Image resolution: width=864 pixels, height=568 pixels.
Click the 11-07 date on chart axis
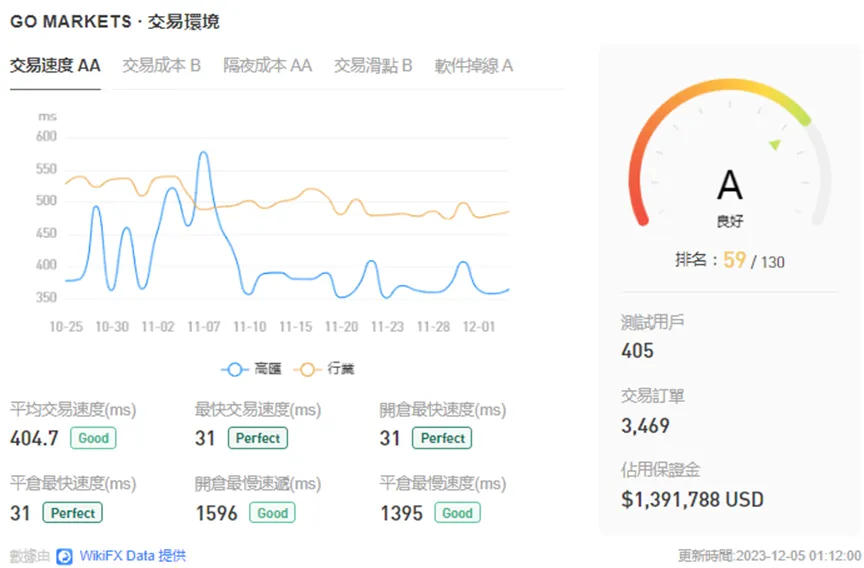click(204, 327)
